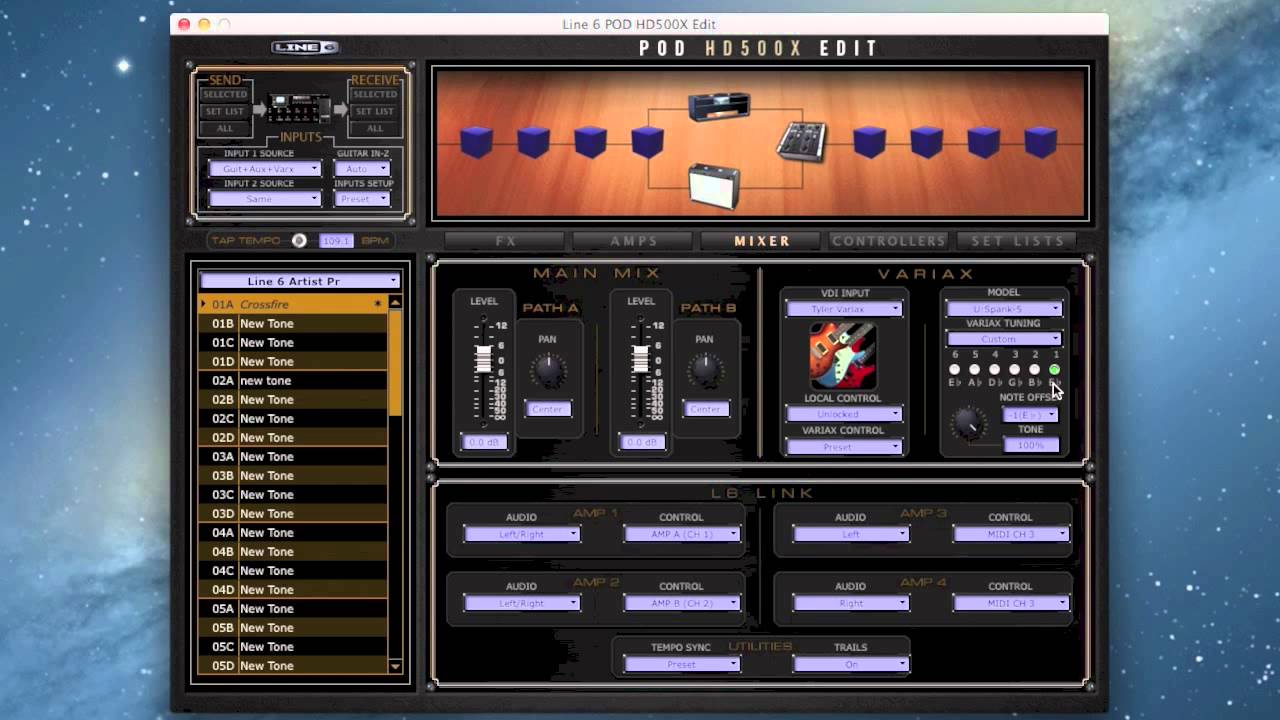The height and width of the screenshot is (720, 1280).
Task: Open the Local Control dropdown
Action: (843, 414)
